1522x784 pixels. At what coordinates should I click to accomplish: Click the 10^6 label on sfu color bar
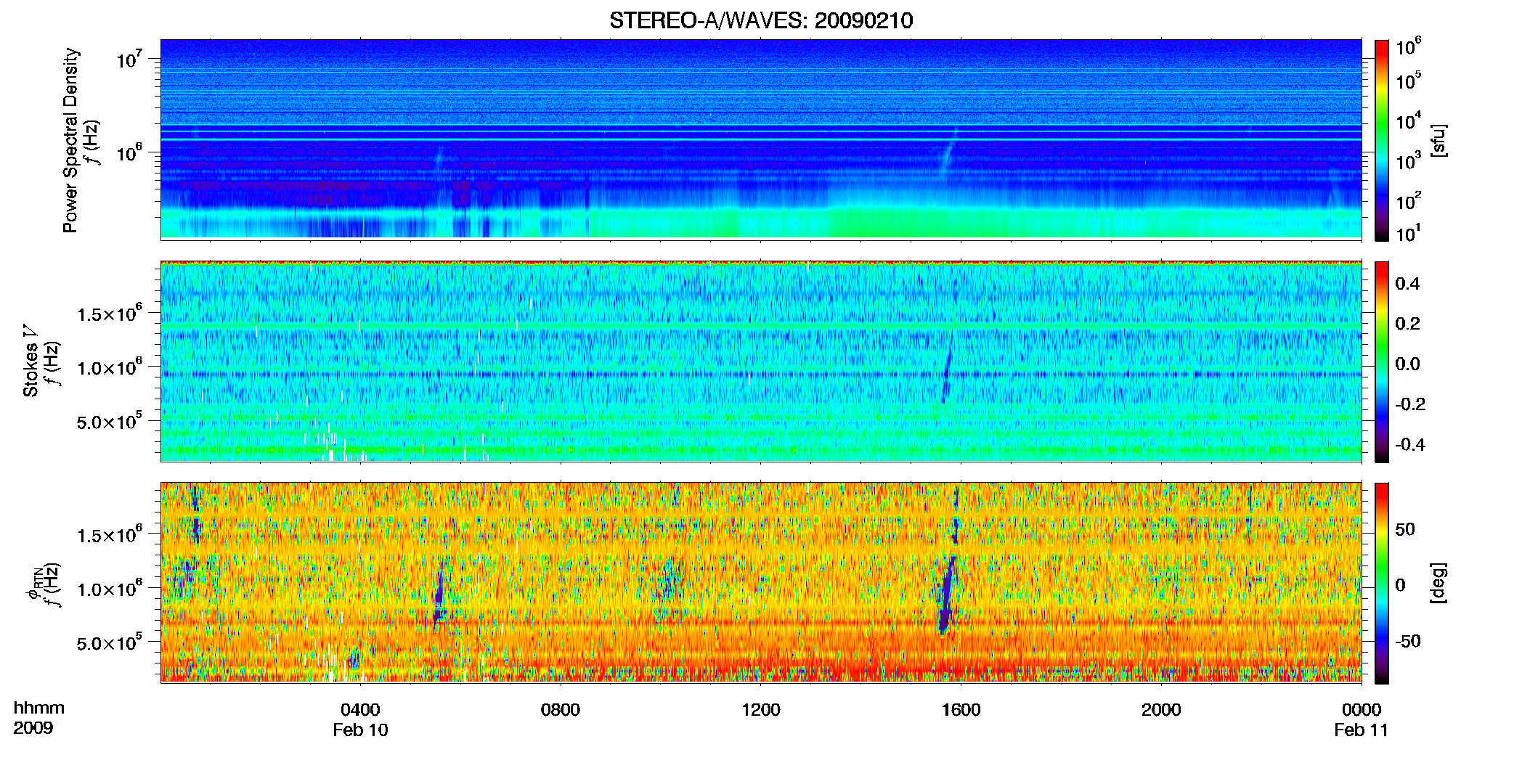[1408, 48]
